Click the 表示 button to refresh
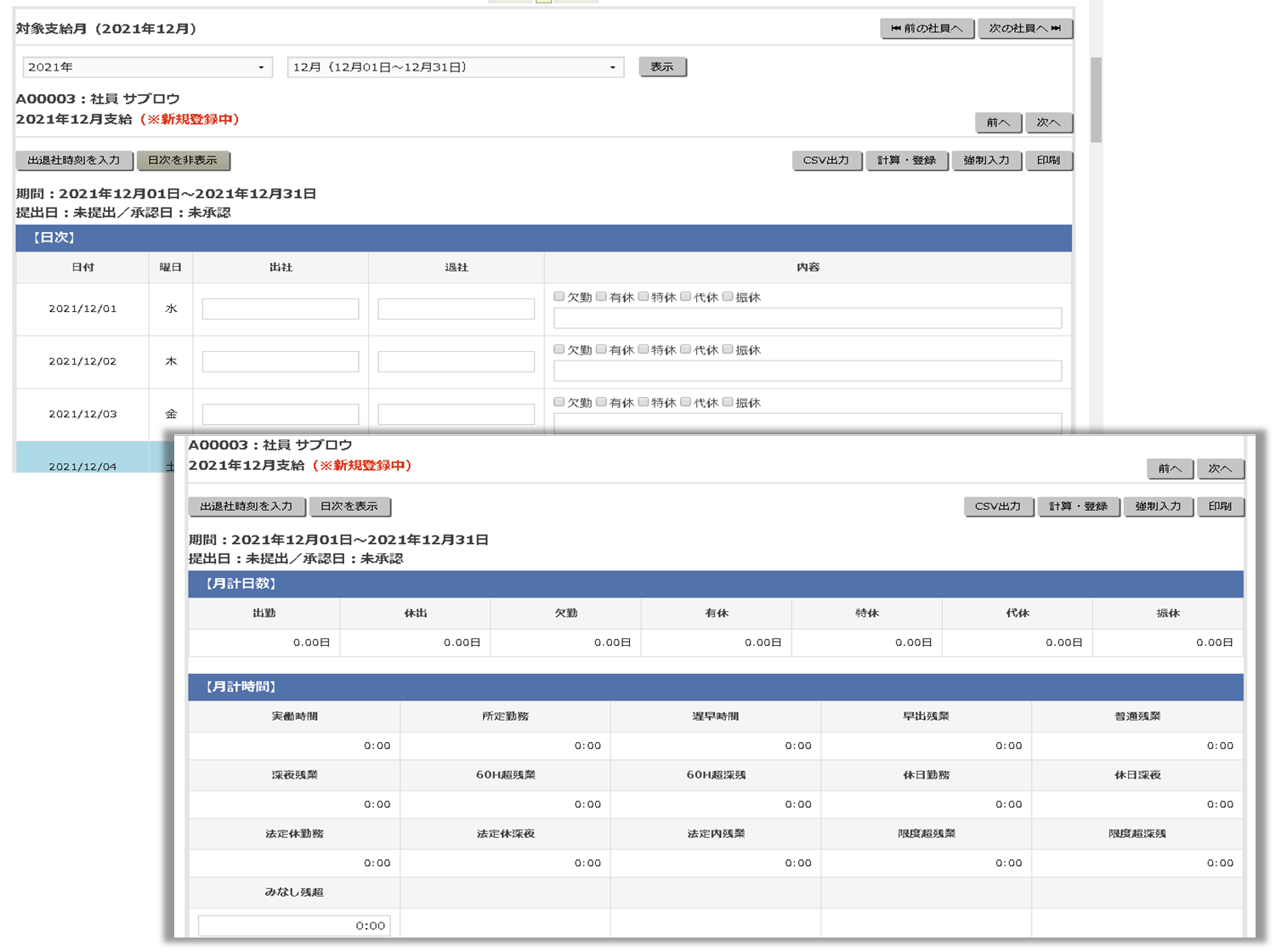This screenshot has width=1276, height=952. [662, 66]
